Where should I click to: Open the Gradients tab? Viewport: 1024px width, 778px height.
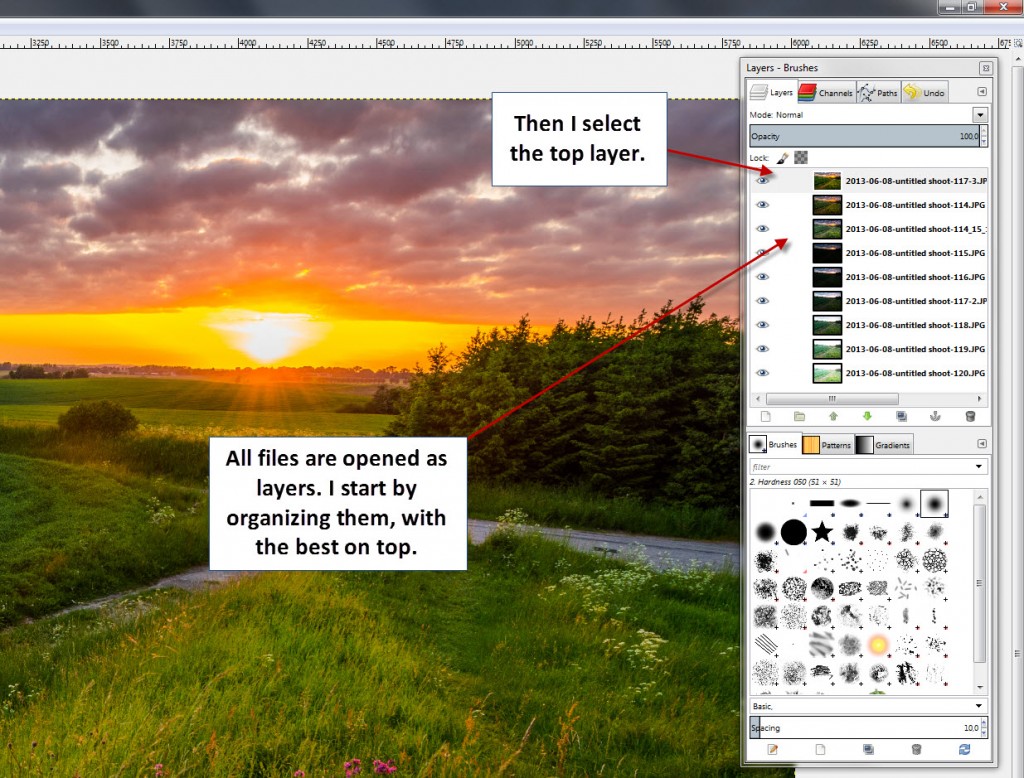click(x=884, y=445)
